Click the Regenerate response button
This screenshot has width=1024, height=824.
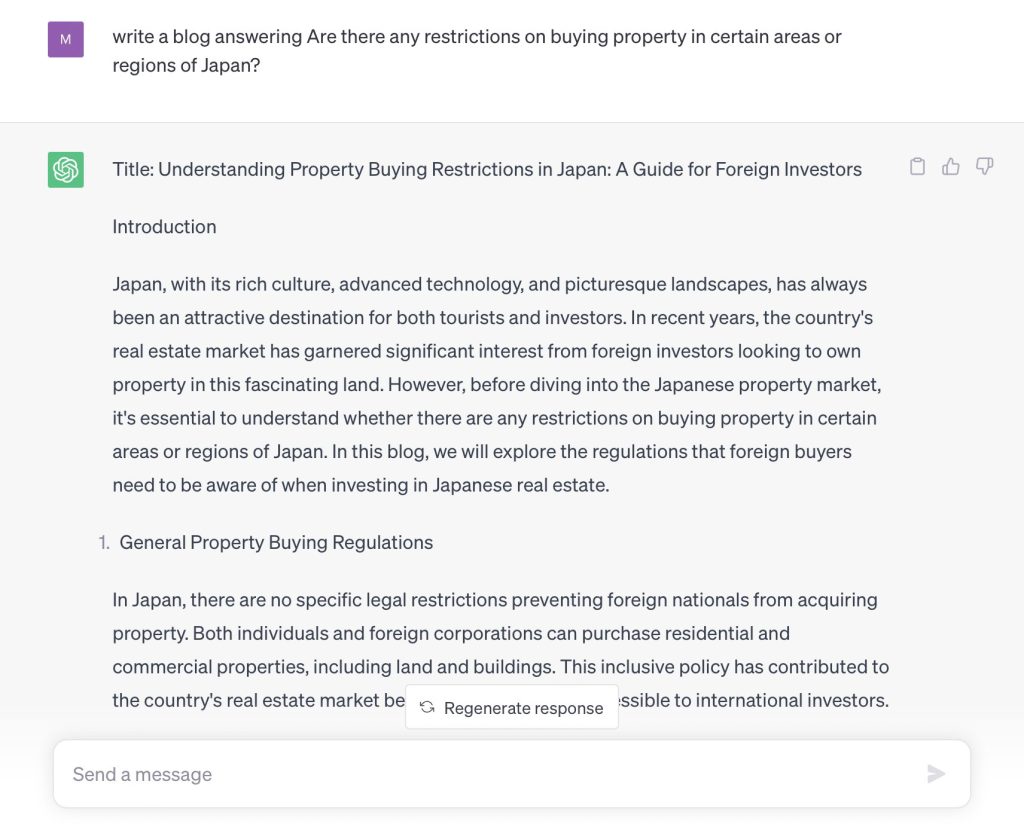[512, 707]
